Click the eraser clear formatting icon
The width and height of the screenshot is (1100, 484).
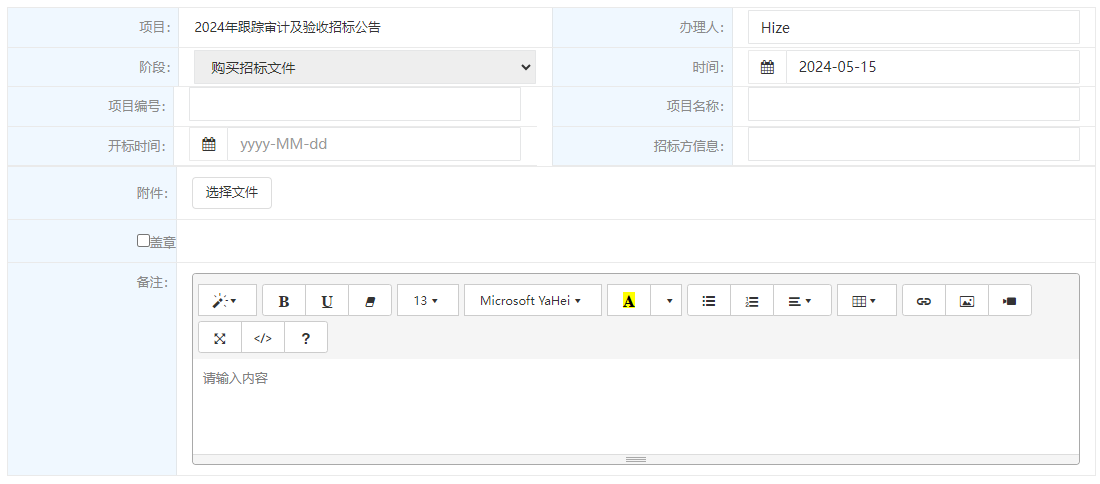(x=370, y=301)
